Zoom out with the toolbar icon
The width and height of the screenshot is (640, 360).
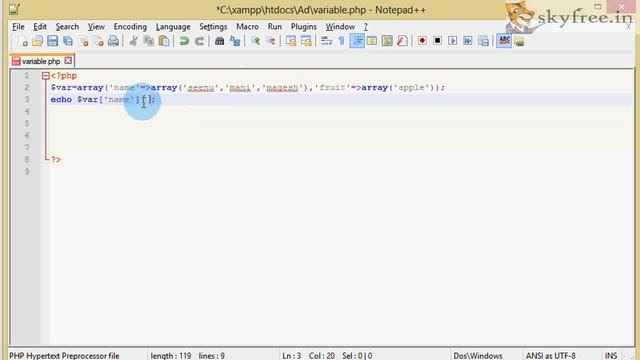(x=270, y=41)
